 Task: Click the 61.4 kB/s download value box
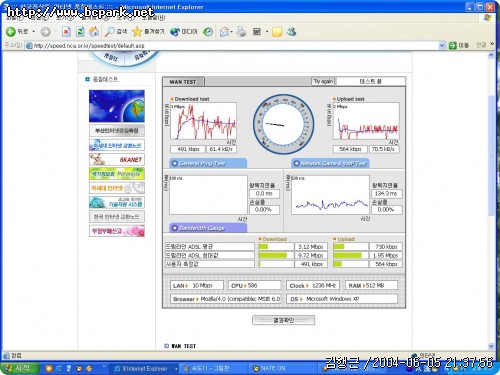point(221,149)
